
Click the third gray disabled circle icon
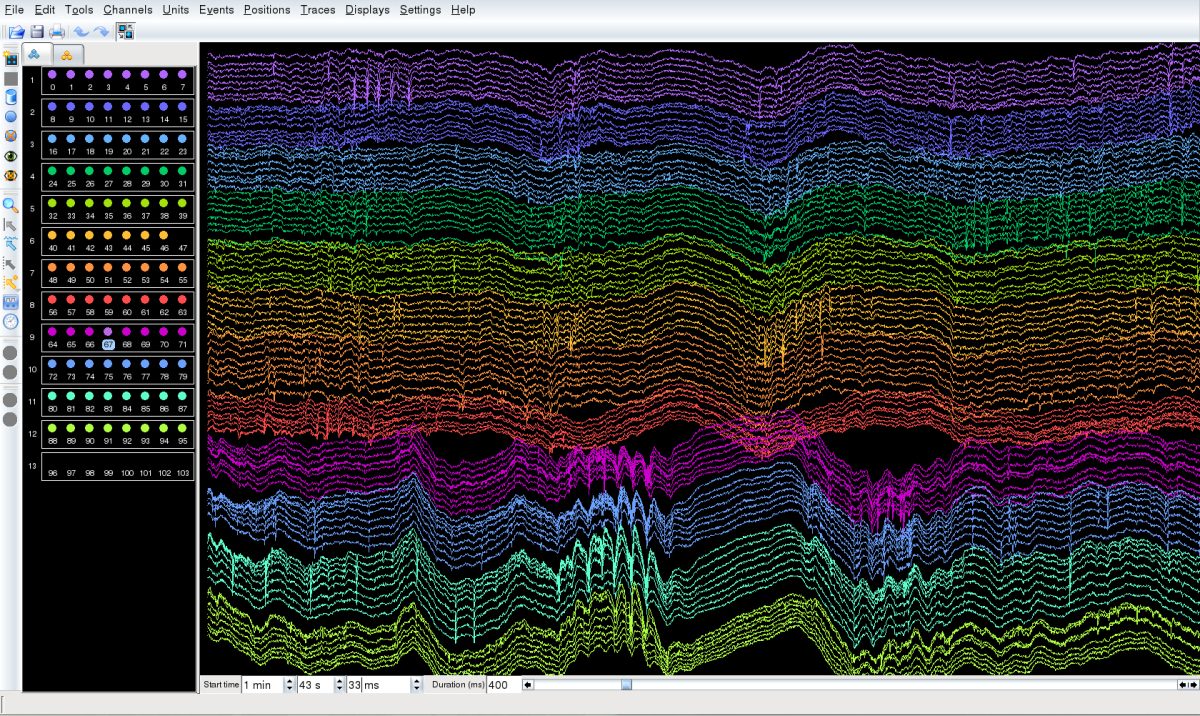(10, 399)
